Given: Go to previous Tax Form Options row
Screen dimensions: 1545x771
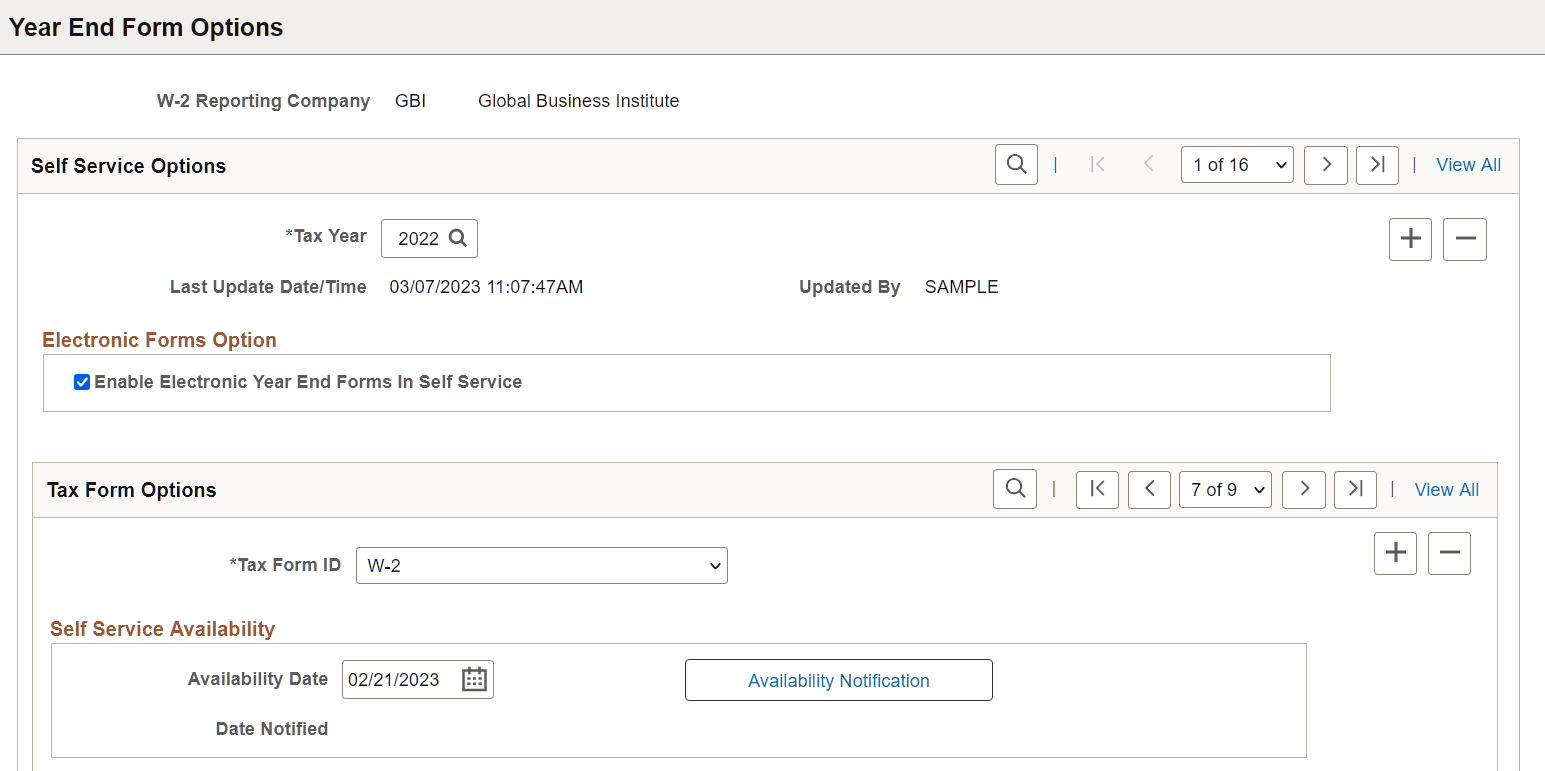Looking at the screenshot, I should pyautogui.click(x=1149, y=489).
